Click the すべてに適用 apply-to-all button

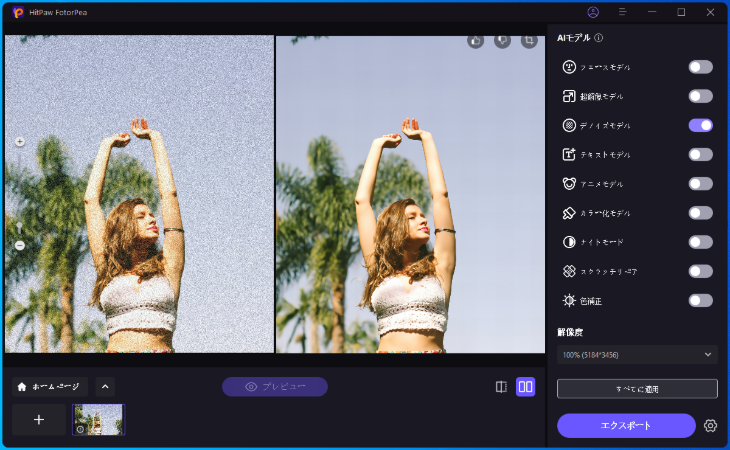(637, 388)
